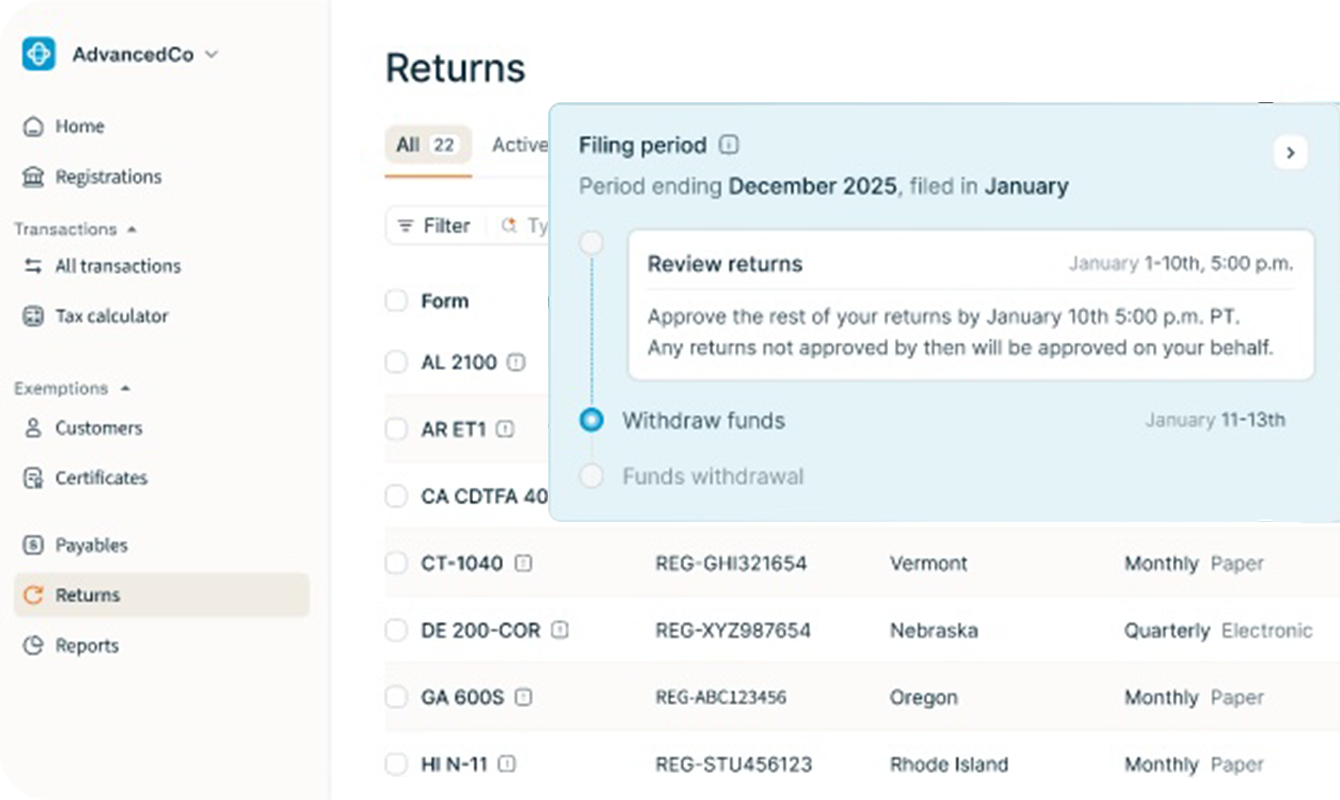Screen dimensions: 1340x800
Task: Click the next arrow on Filing period panel
Action: (x=1290, y=152)
